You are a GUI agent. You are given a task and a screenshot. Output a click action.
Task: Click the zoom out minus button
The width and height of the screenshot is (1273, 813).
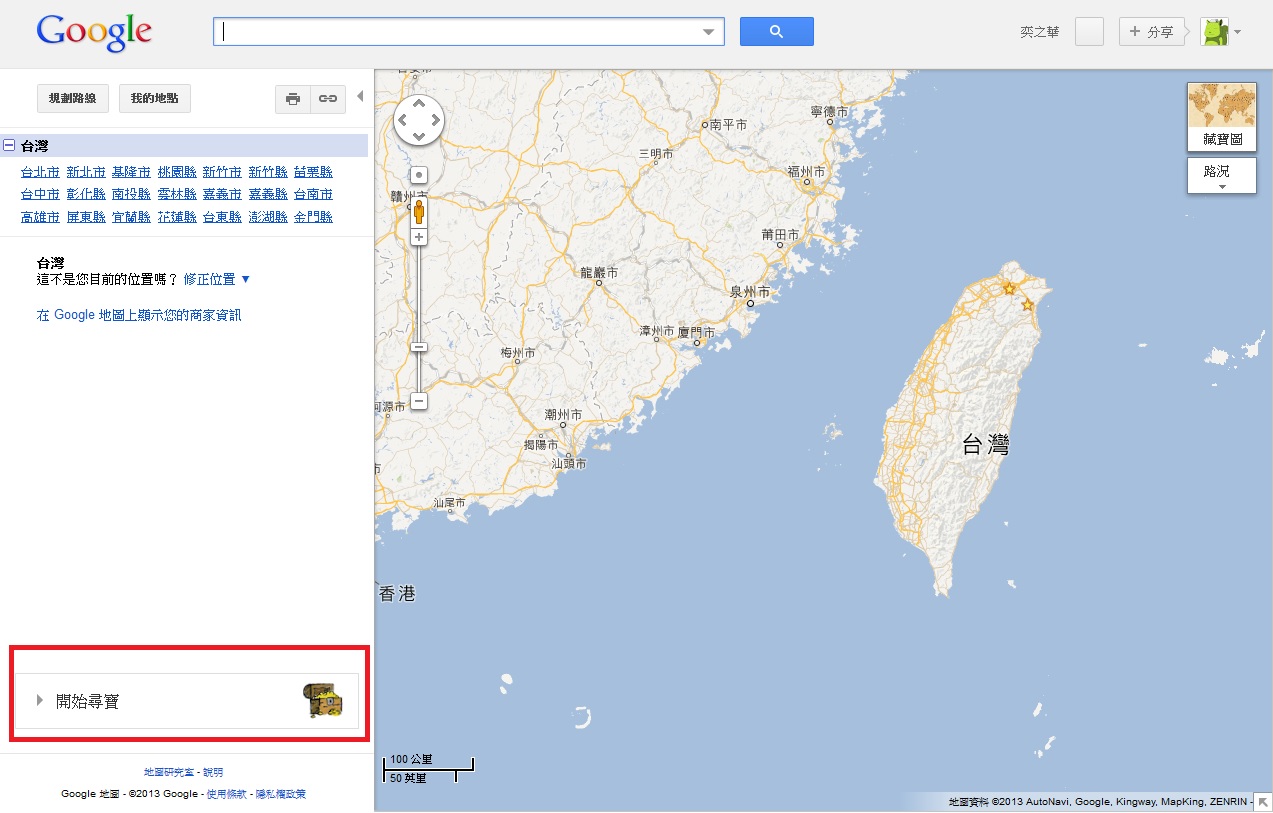point(419,401)
